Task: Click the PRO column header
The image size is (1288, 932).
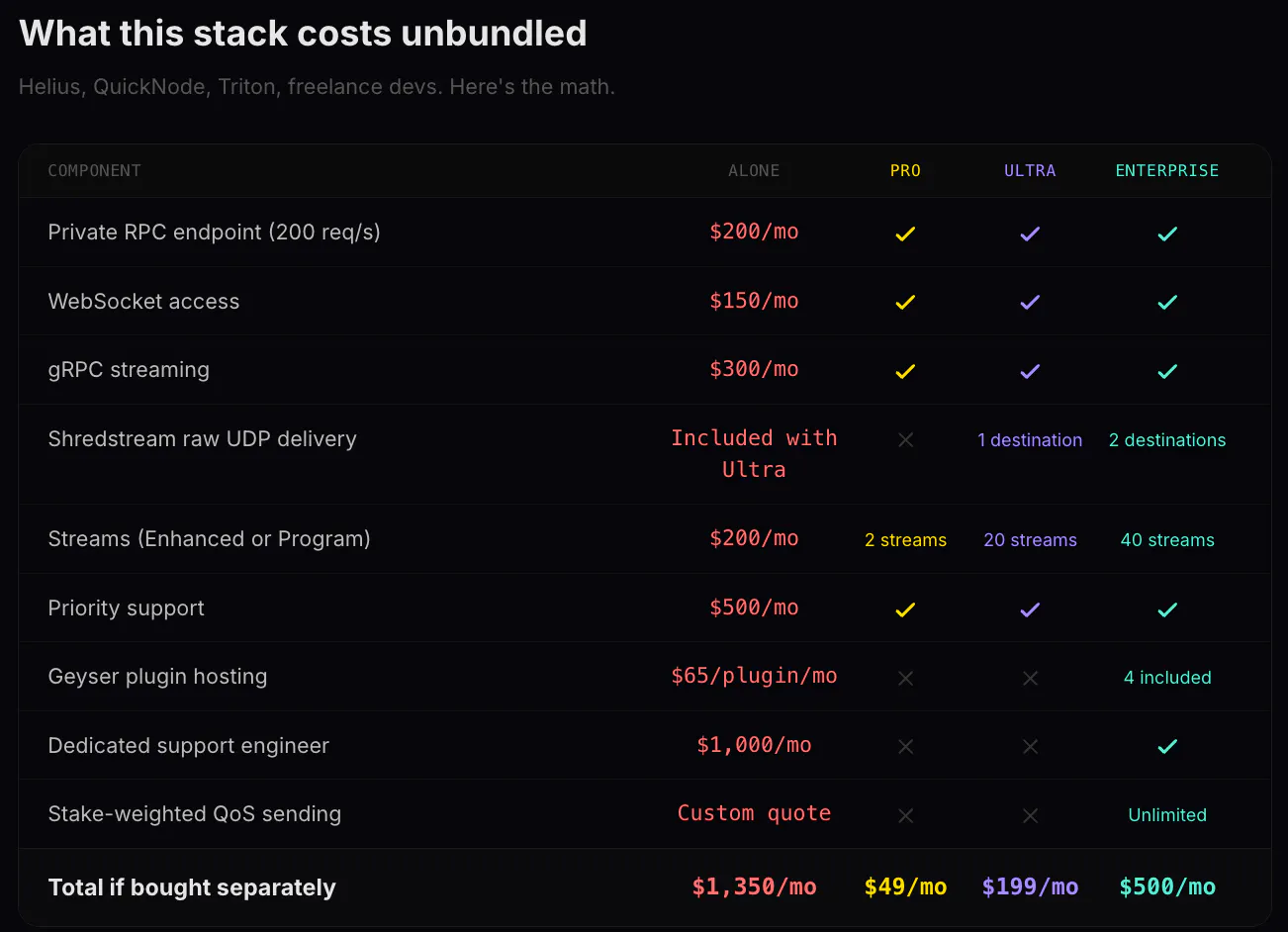Action: tap(905, 170)
